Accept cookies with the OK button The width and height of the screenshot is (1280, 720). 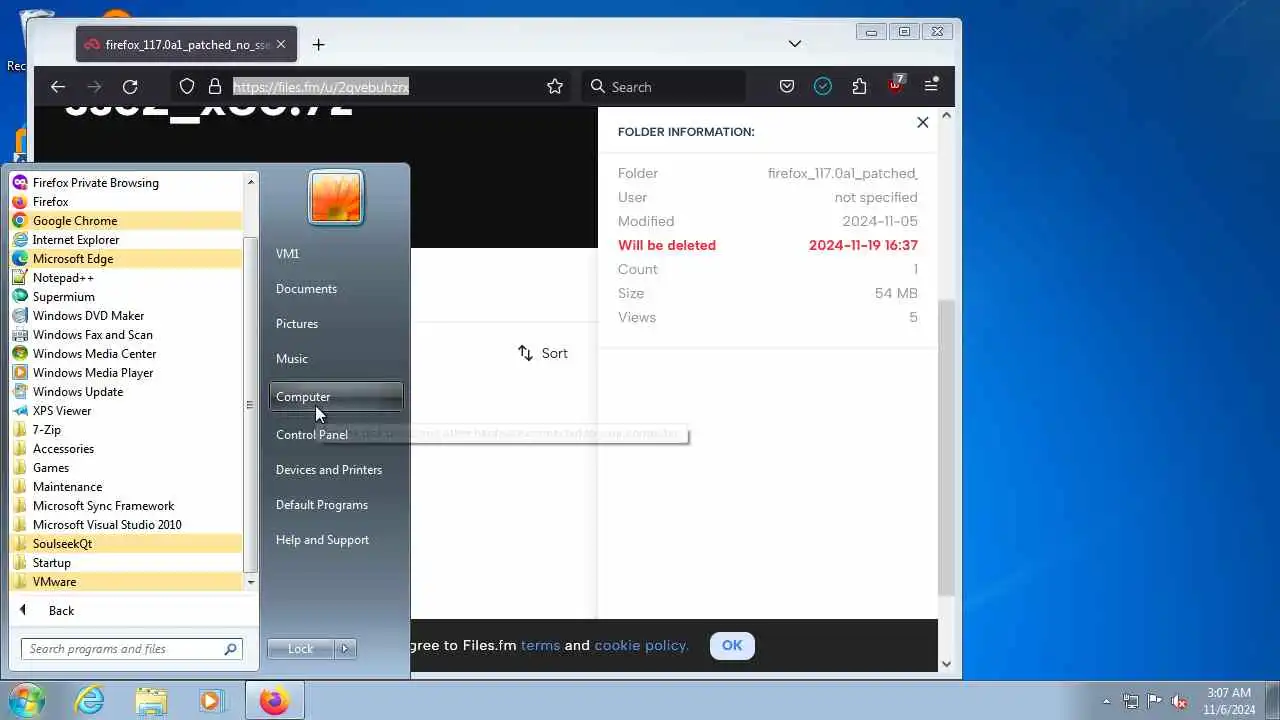click(732, 645)
